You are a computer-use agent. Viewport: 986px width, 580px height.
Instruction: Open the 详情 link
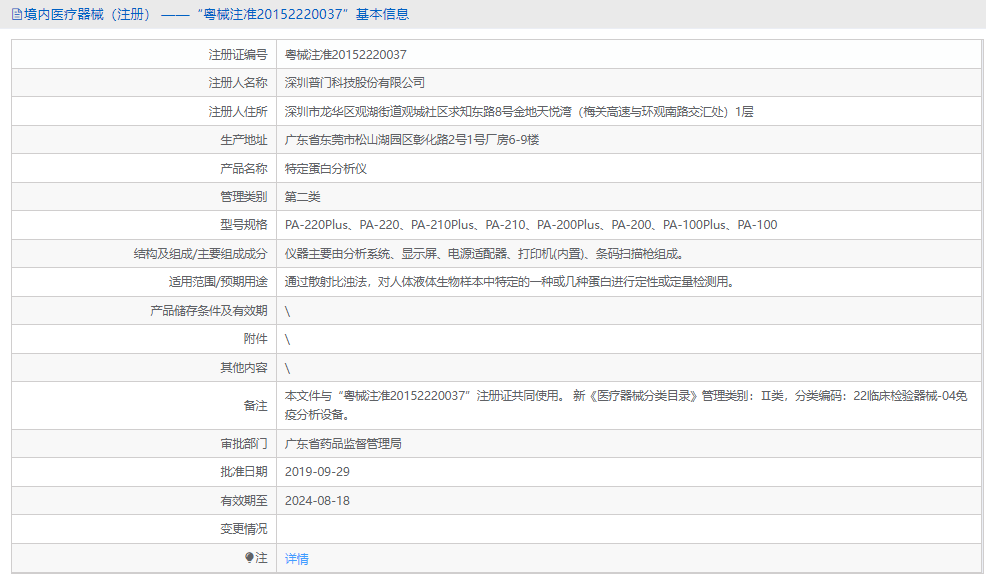[x=297, y=559]
